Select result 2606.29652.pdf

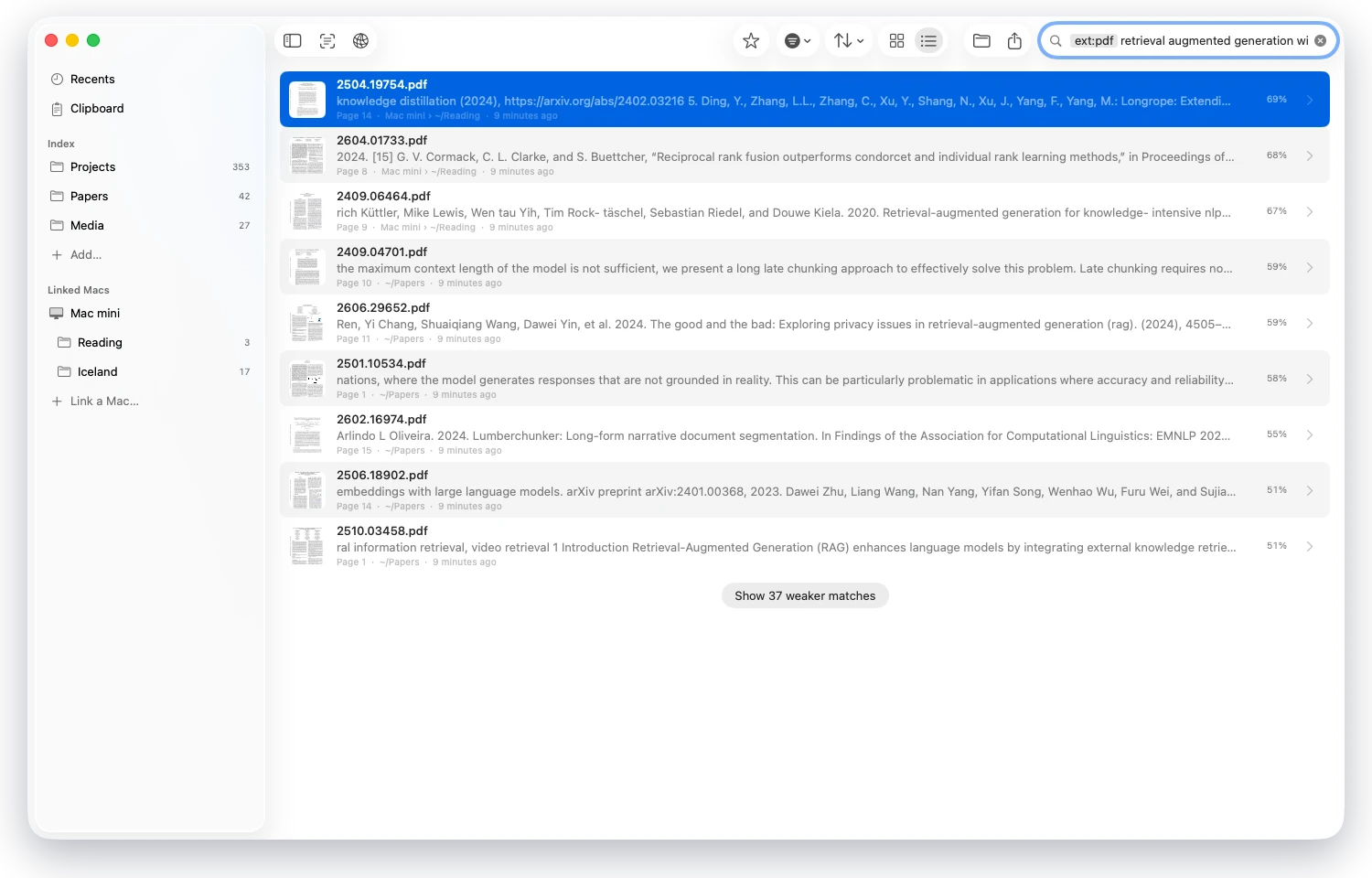[805, 323]
